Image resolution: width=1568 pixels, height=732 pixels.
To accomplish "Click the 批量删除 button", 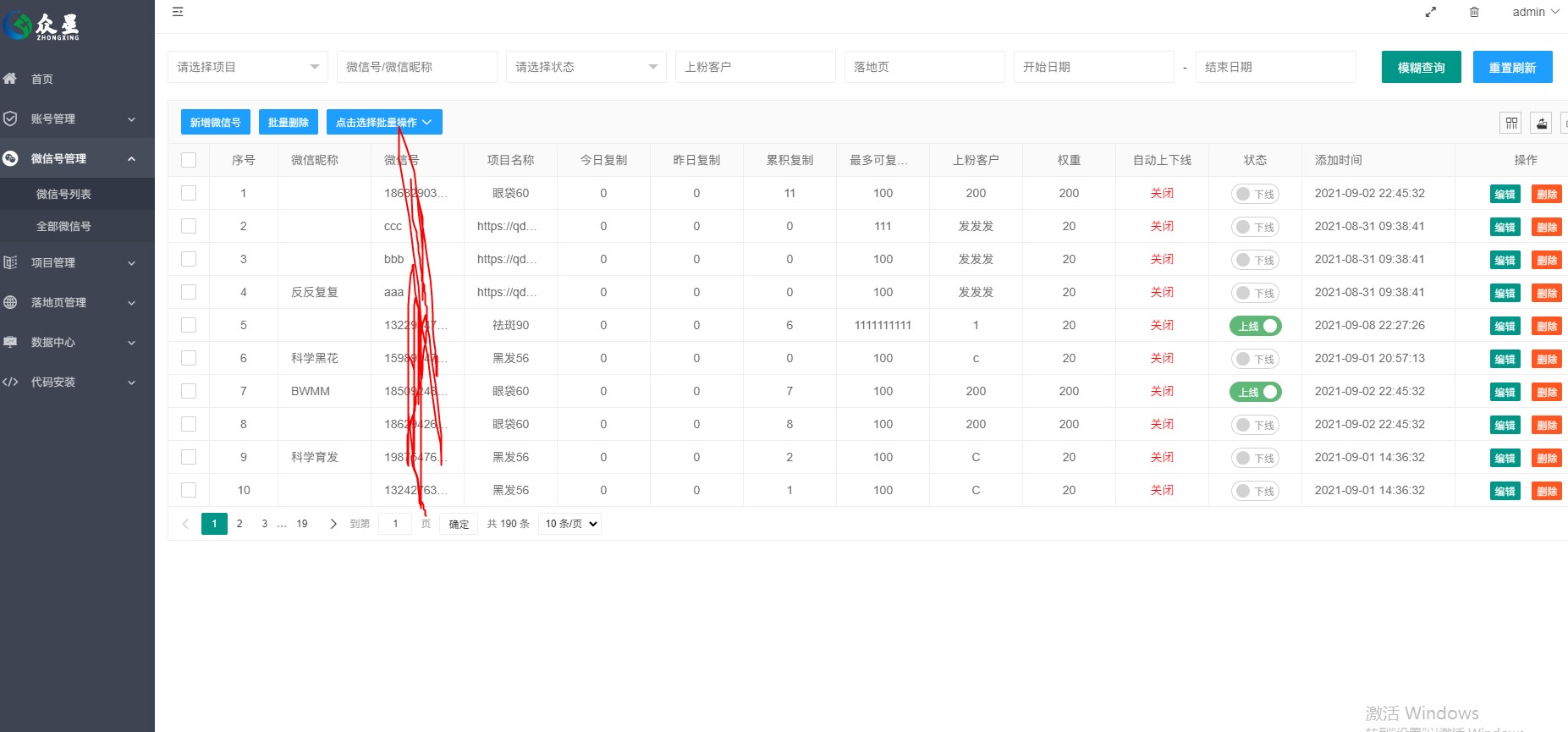I will click(289, 123).
